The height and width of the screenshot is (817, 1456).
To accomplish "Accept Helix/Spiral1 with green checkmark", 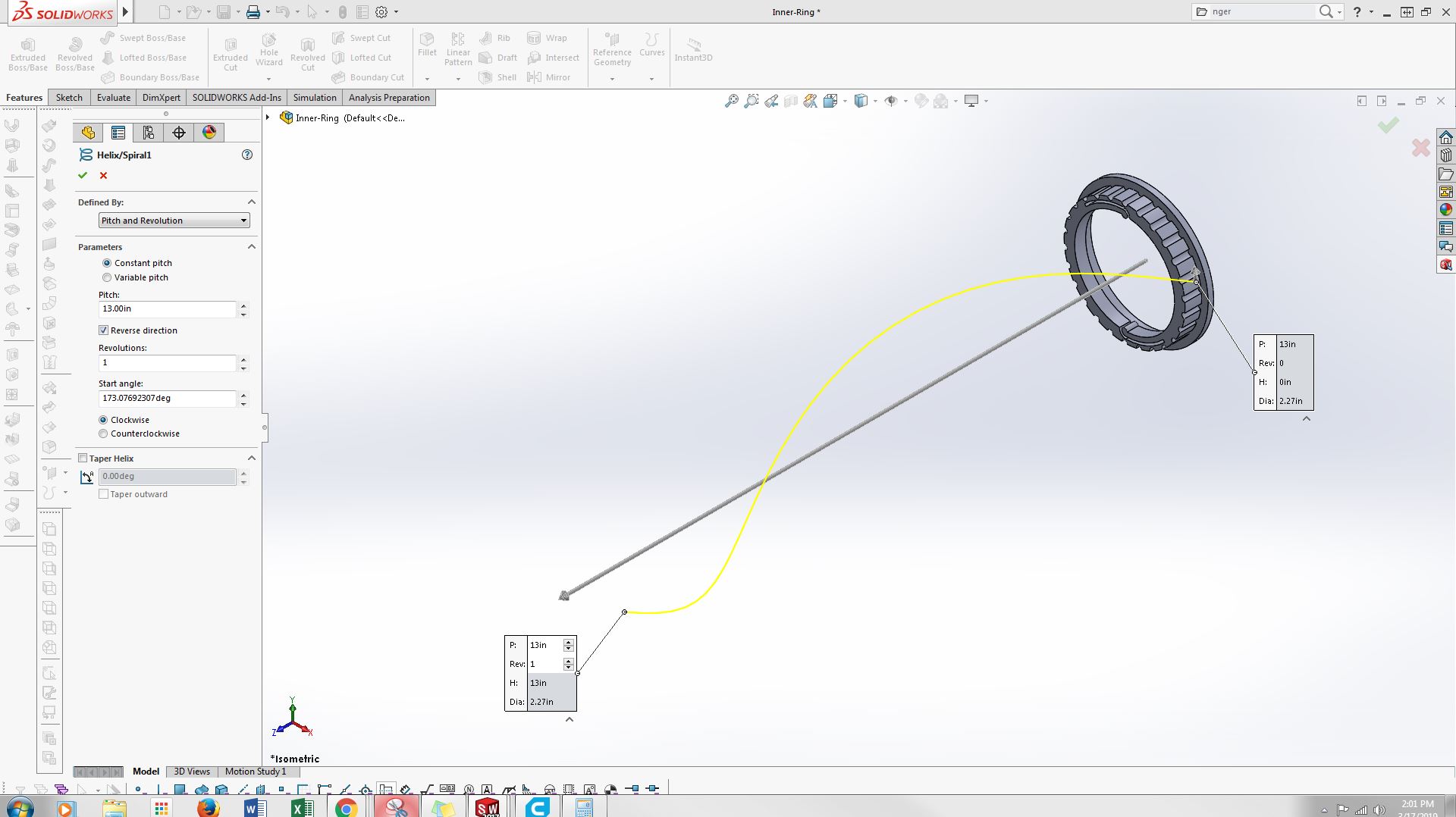I will pyautogui.click(x=83, y=176).
